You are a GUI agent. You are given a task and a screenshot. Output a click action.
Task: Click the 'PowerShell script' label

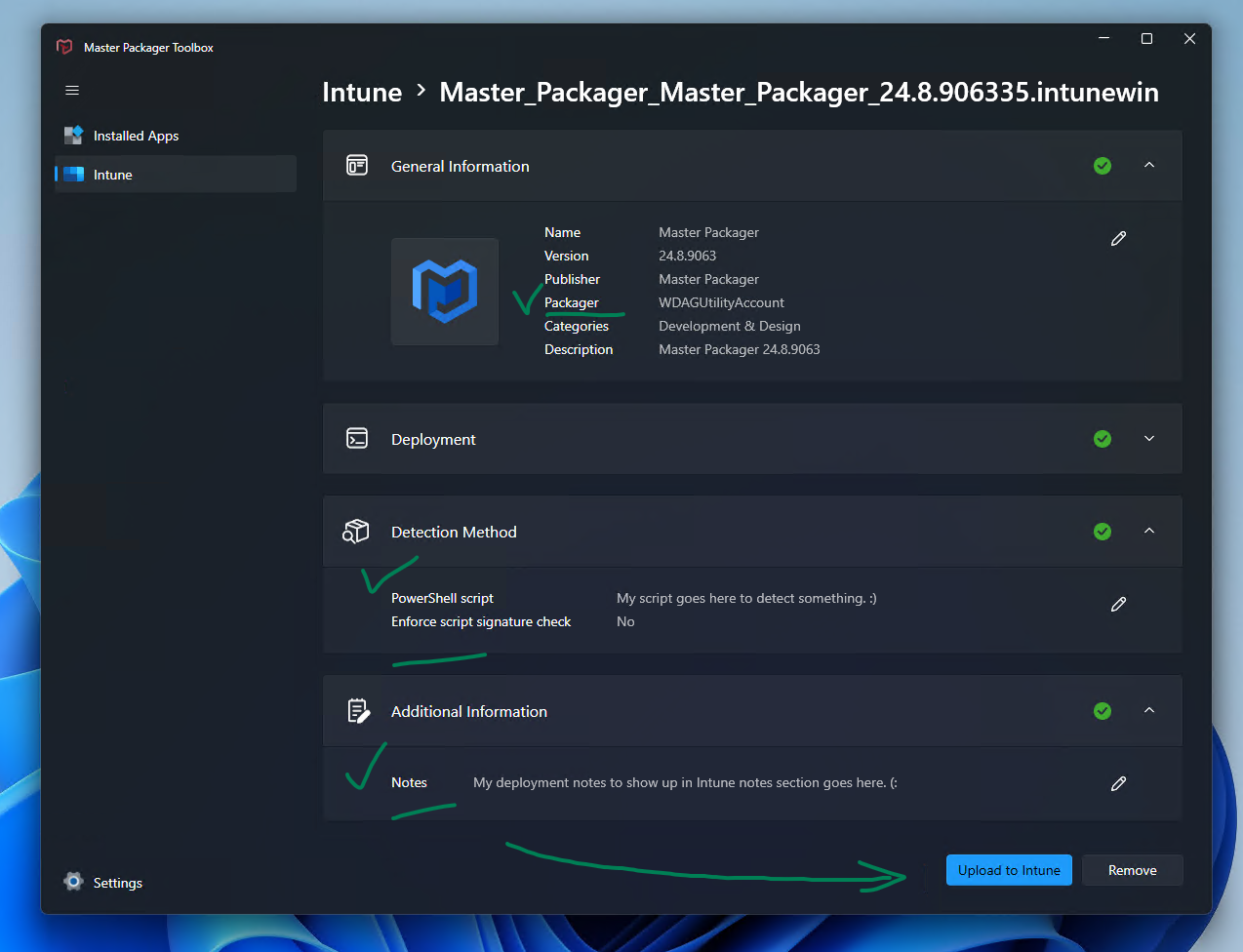442,598
